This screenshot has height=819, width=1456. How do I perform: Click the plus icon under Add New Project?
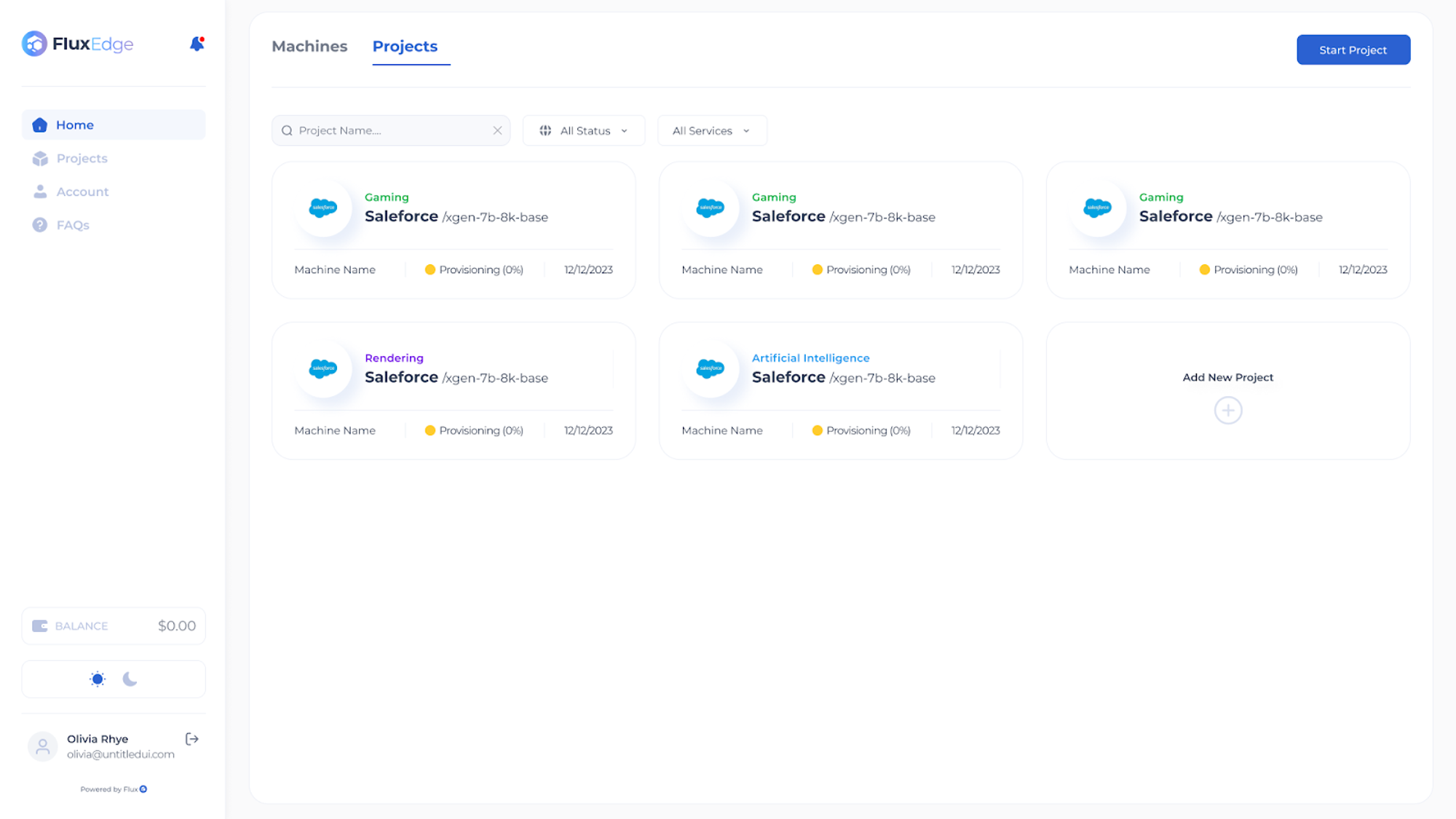(1227, 411)
